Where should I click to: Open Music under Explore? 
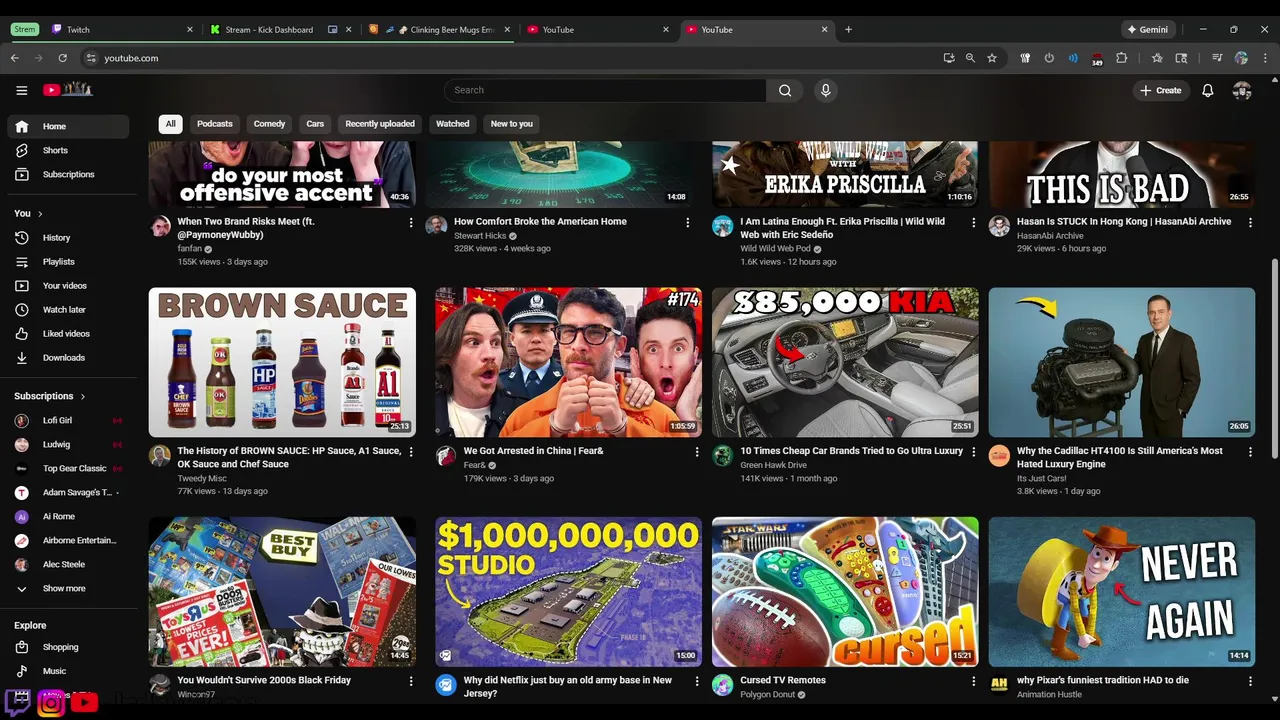click(x=69, y=671)
